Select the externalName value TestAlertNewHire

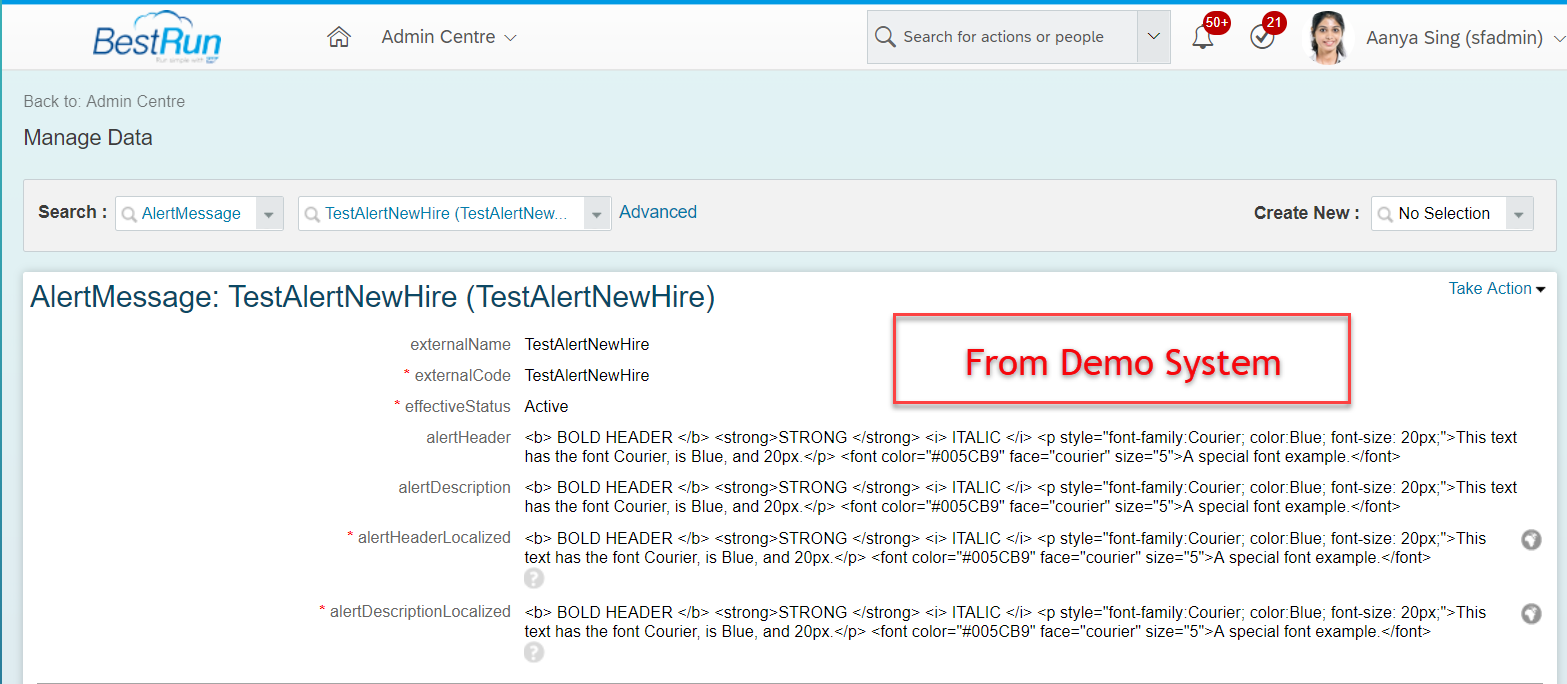pos(587,345)
